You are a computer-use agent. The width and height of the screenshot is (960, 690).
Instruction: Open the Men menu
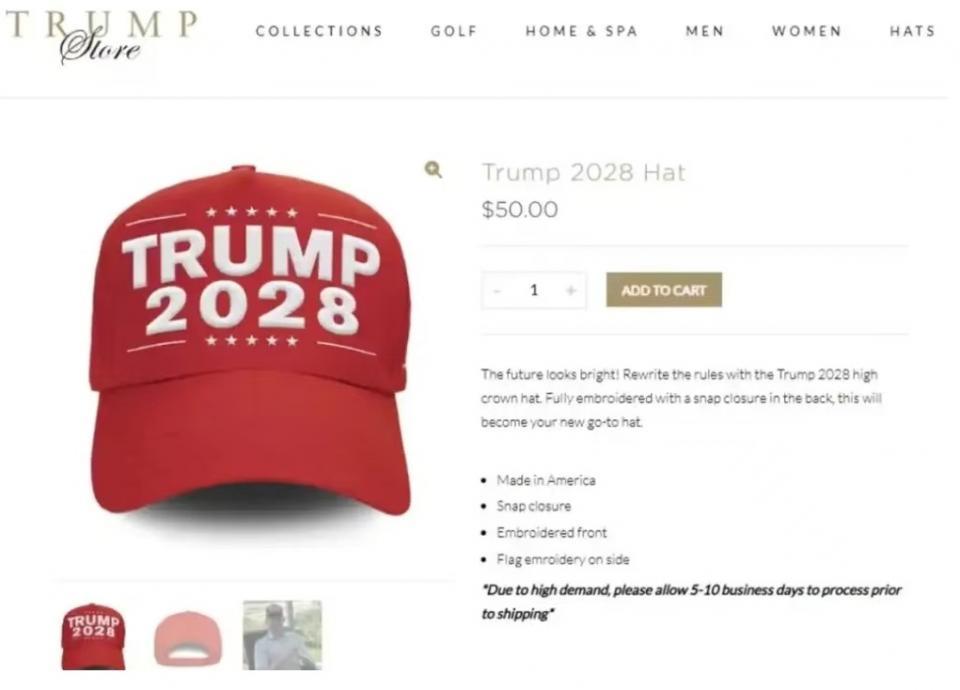[x=705, y=31]
